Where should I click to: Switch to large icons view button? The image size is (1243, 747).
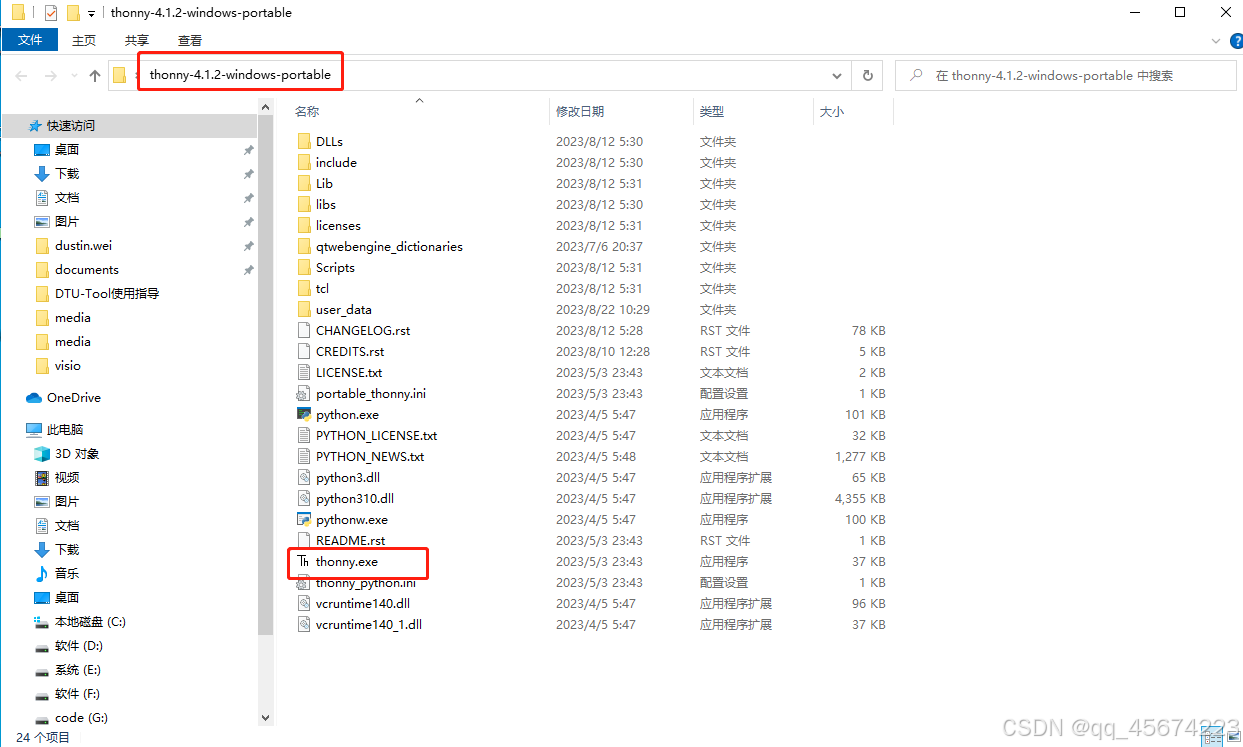click(x=1232, y=738)
